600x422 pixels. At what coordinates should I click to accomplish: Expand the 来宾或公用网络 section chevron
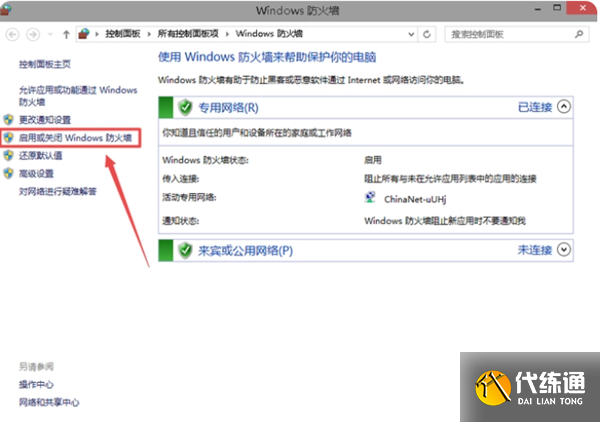565,249
